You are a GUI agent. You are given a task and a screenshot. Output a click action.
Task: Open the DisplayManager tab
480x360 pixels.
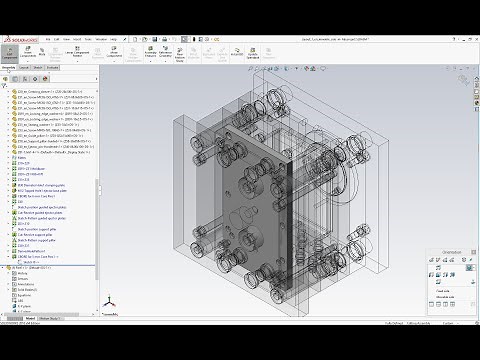(45, 79)
